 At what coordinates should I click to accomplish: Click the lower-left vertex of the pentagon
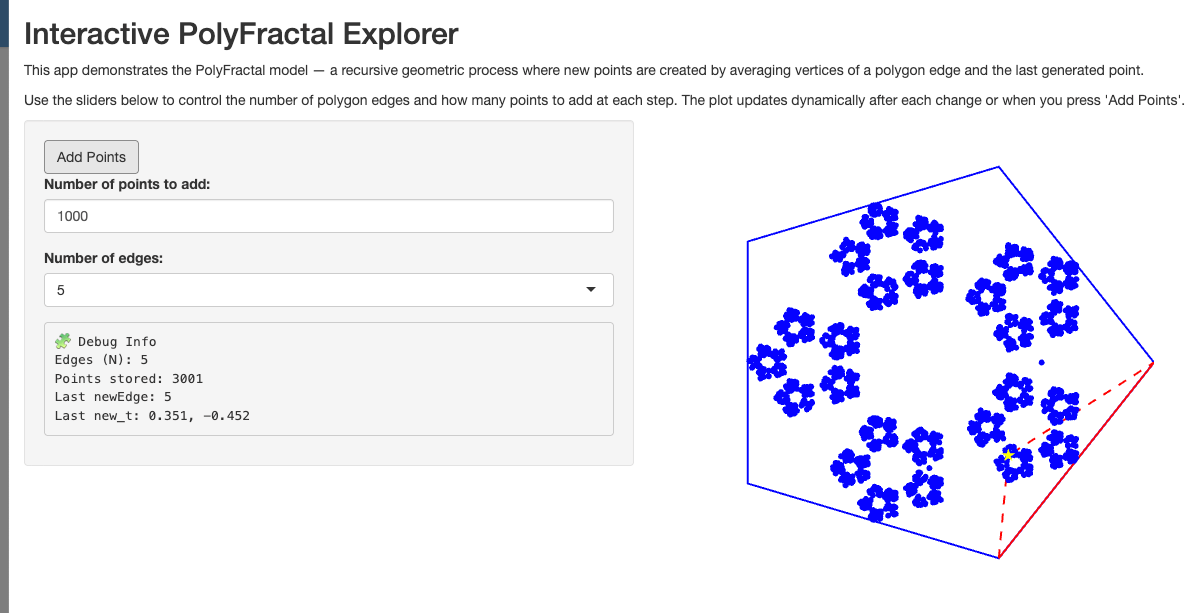pyautogui.click(x=748, y=483)
